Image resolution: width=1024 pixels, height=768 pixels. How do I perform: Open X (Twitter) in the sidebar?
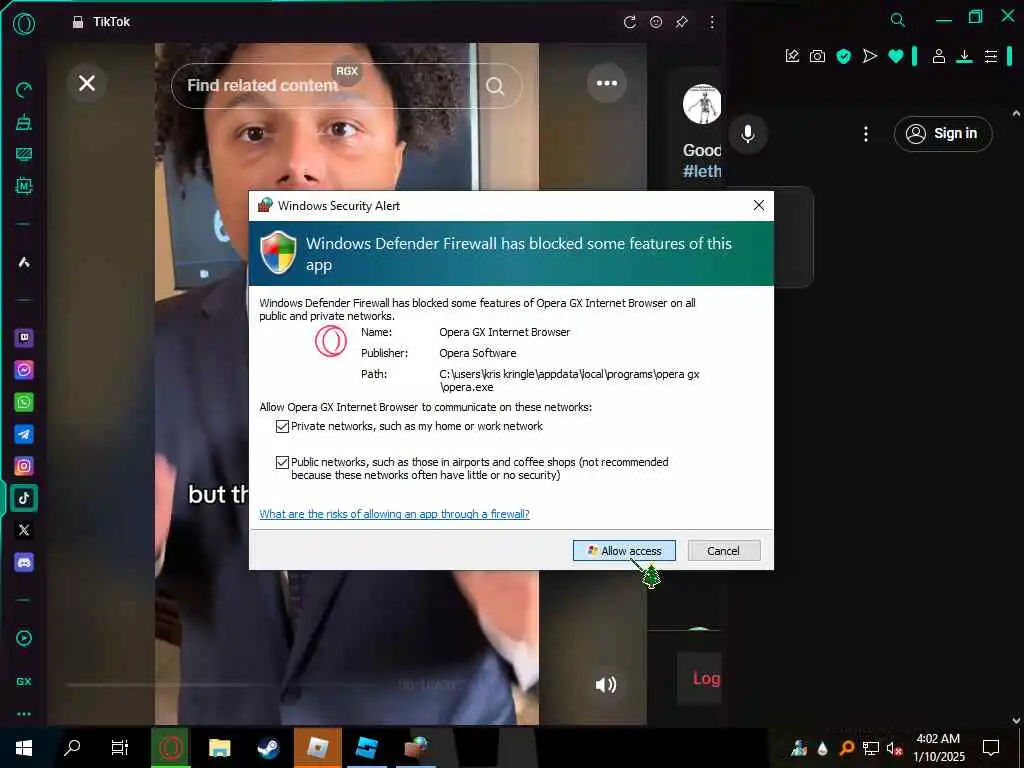click(24, 530)
